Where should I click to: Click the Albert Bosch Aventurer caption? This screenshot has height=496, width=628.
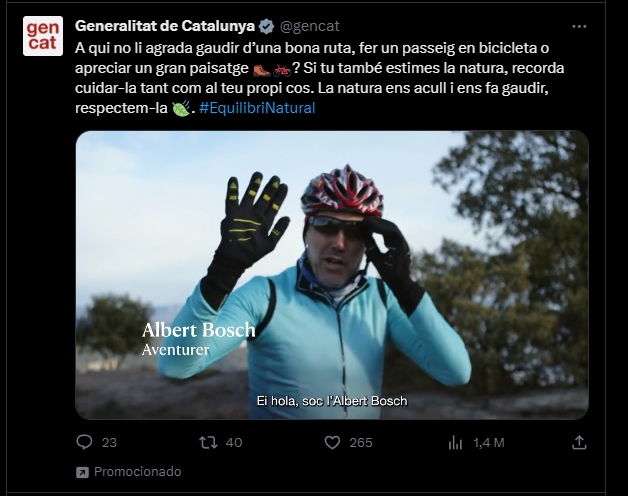(198, 339)
